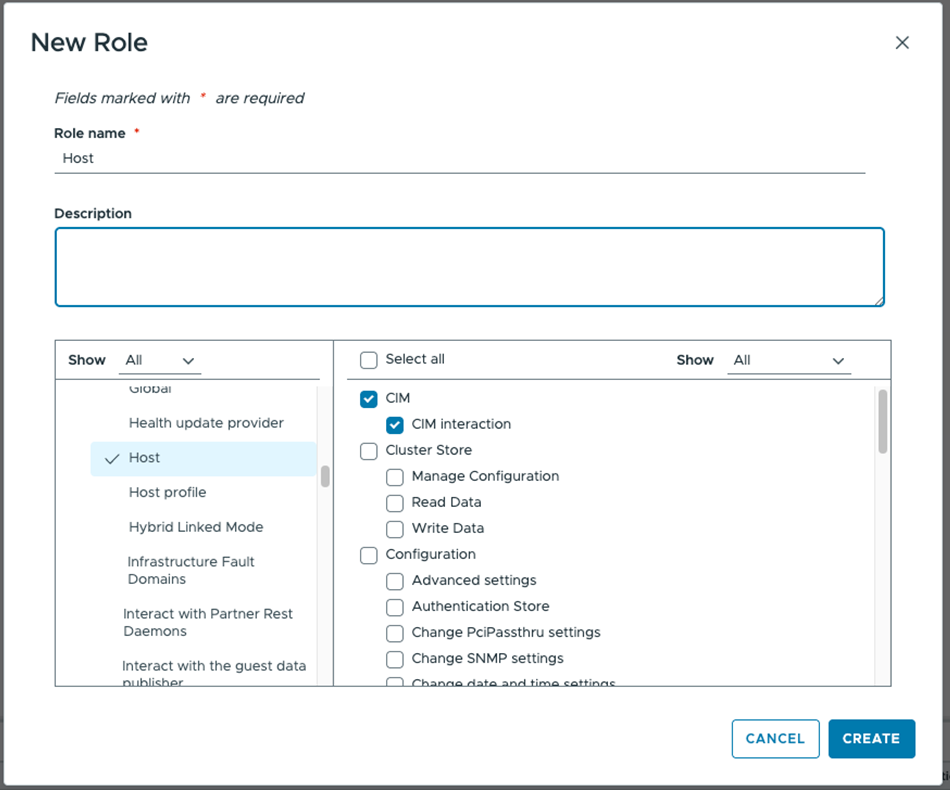Uncheck the CIM interaction checkbox
The image size is (950, 790).
click(x=394, y=425)
